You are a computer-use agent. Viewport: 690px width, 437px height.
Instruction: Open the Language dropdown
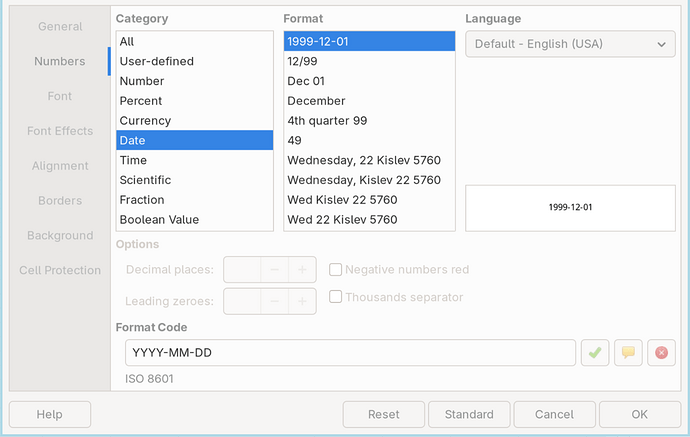pyautogui.click(x=570, y=44)
